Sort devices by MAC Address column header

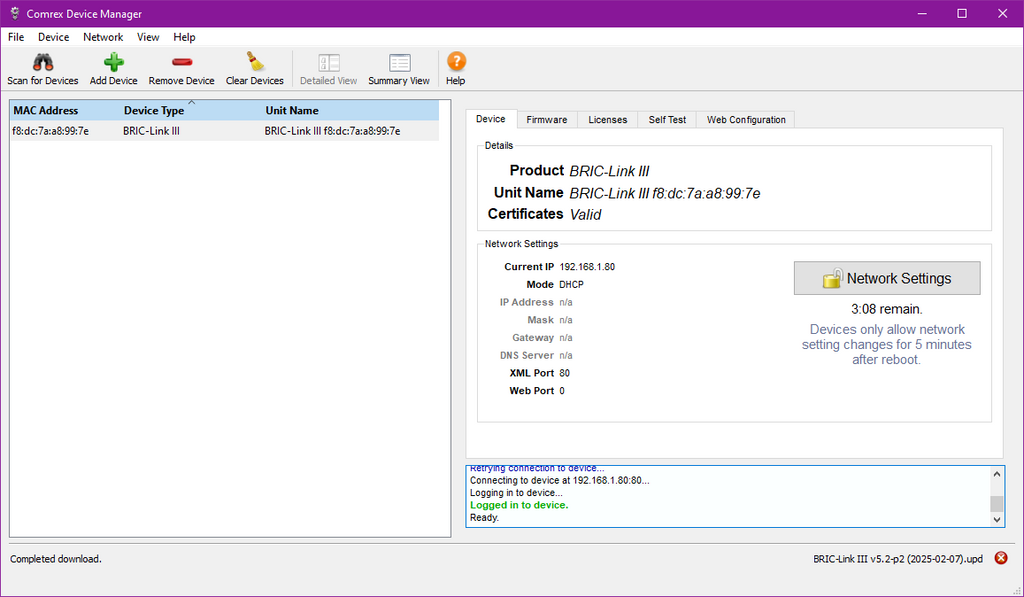(46, 111)
